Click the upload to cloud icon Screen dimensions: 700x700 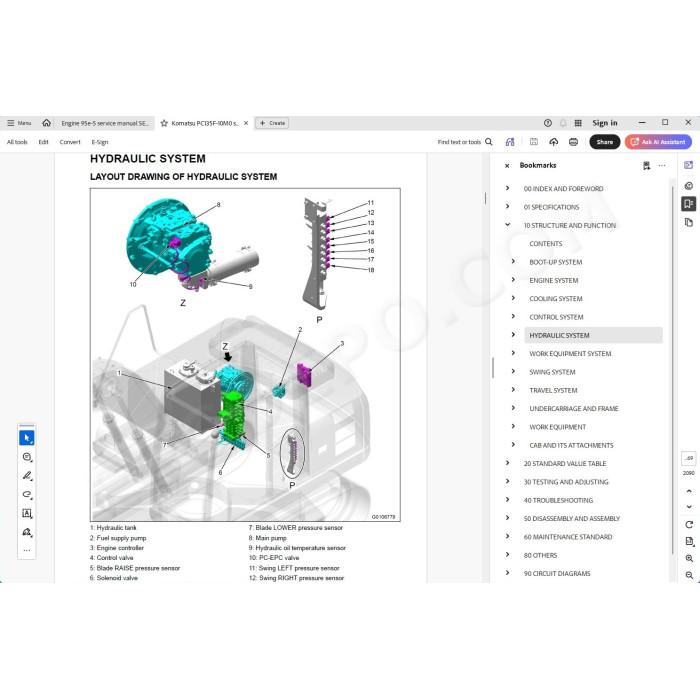click(554, 142)
